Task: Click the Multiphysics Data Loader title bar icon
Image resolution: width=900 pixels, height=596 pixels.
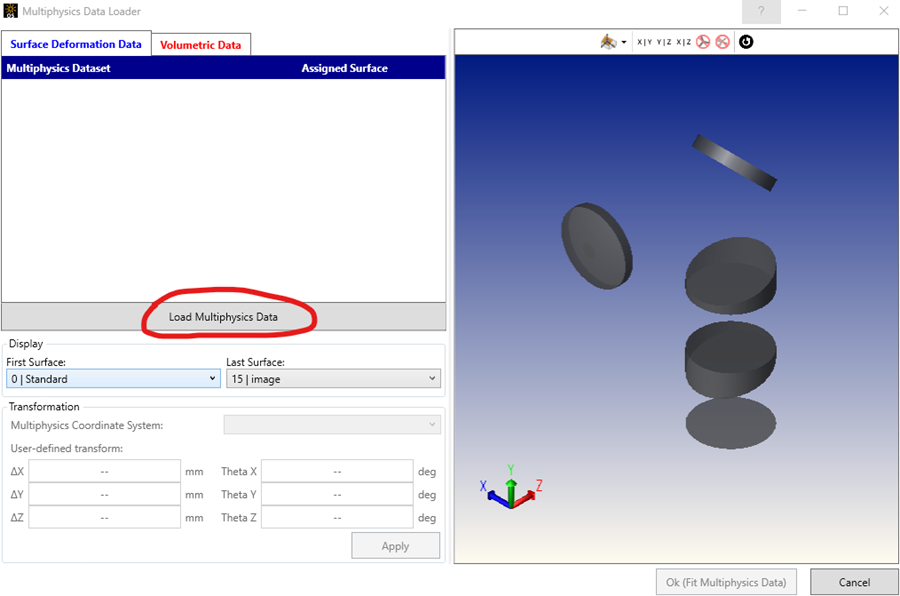Action: 10,11
